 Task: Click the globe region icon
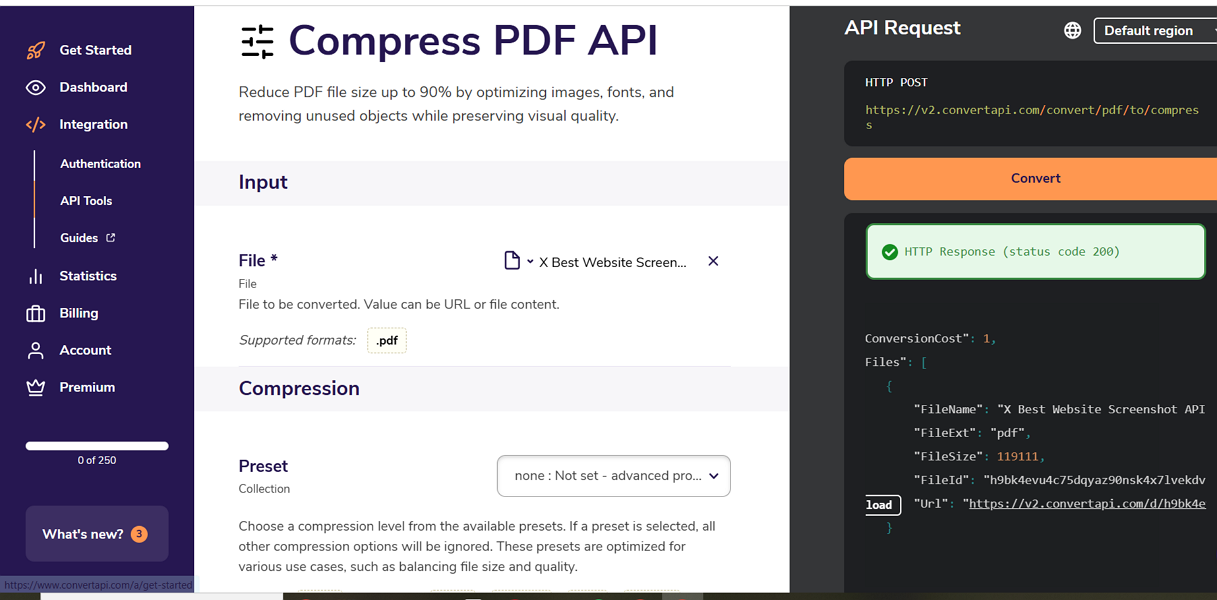click(1072, 31)
